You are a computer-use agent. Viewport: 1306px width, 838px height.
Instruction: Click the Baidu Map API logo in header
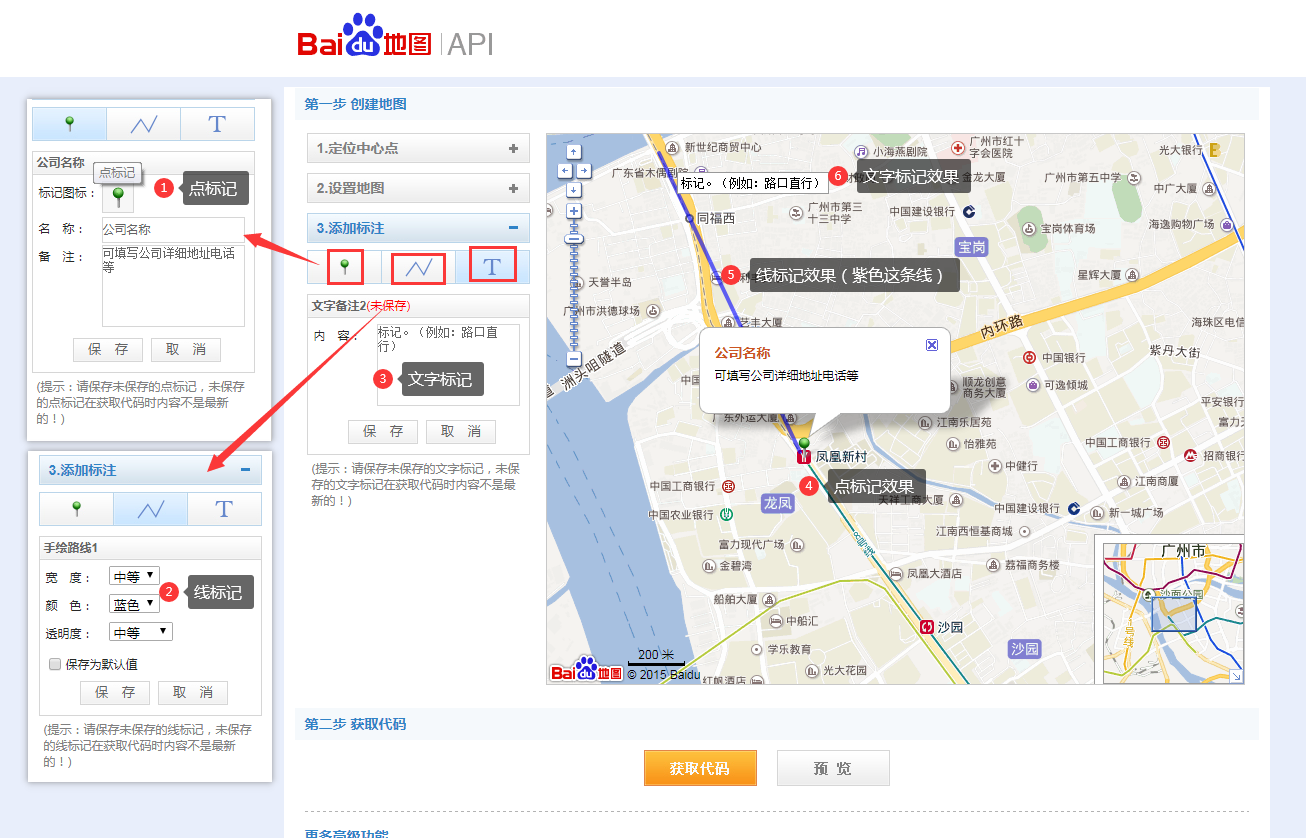[395, 38]
